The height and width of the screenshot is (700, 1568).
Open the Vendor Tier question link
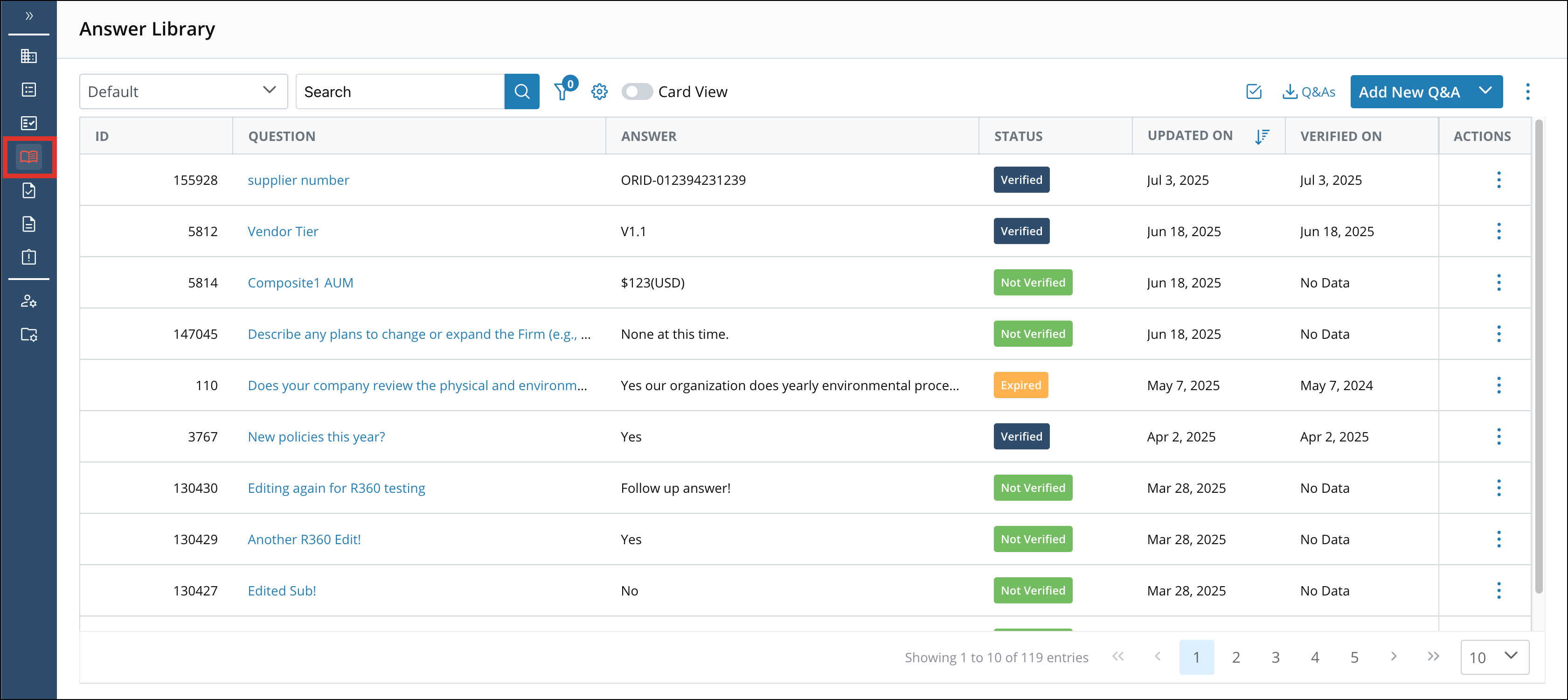pos(283,231)
